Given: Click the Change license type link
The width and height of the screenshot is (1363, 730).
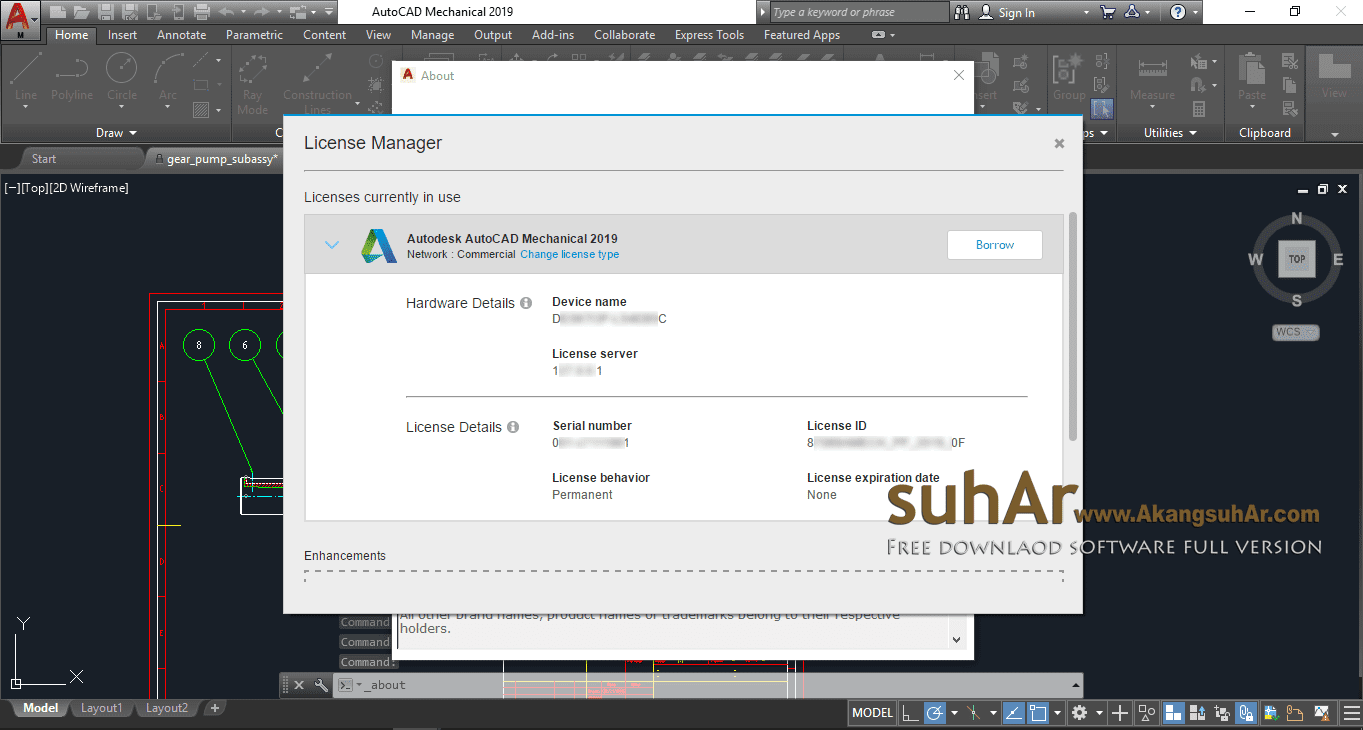Looking at the screenshot, I should click(569, 254).
